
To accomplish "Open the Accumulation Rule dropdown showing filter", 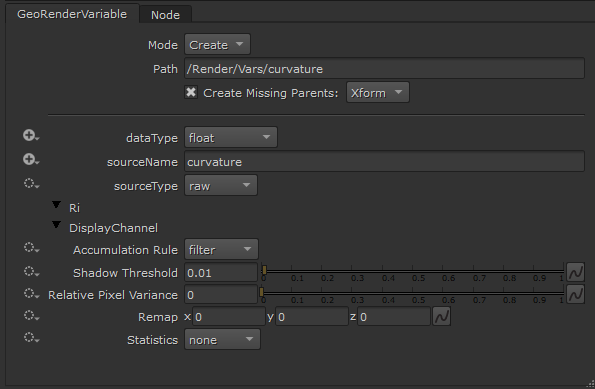I will click(221, 249).
